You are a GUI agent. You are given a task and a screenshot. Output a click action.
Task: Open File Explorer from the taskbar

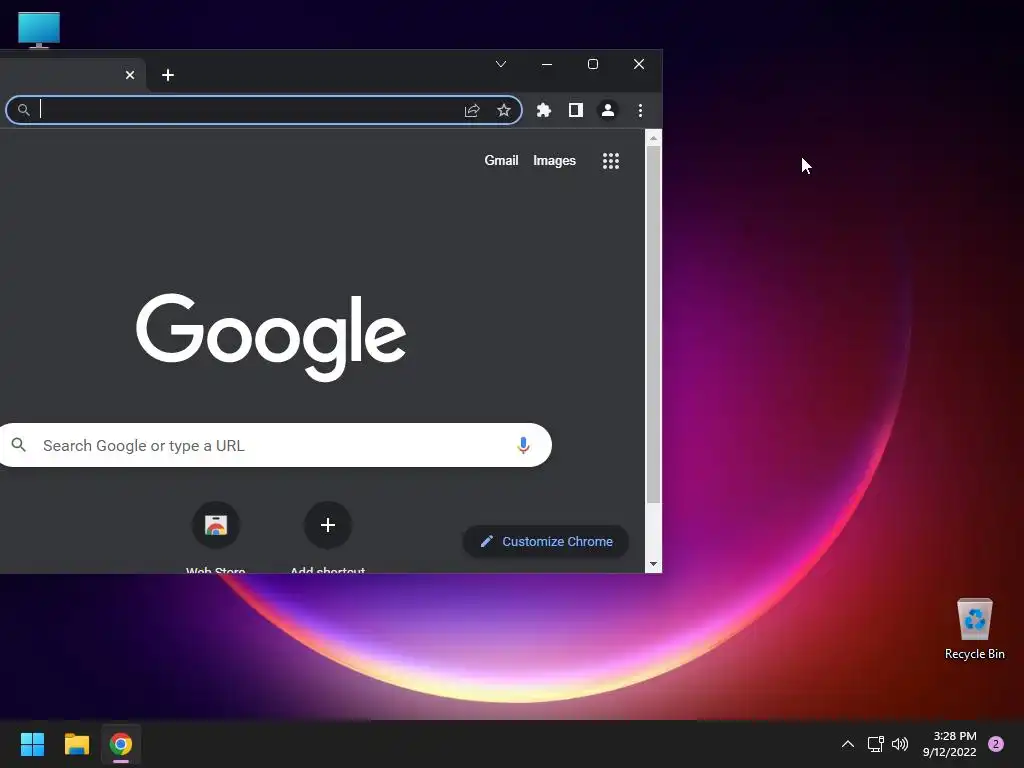tap(76, 744)
